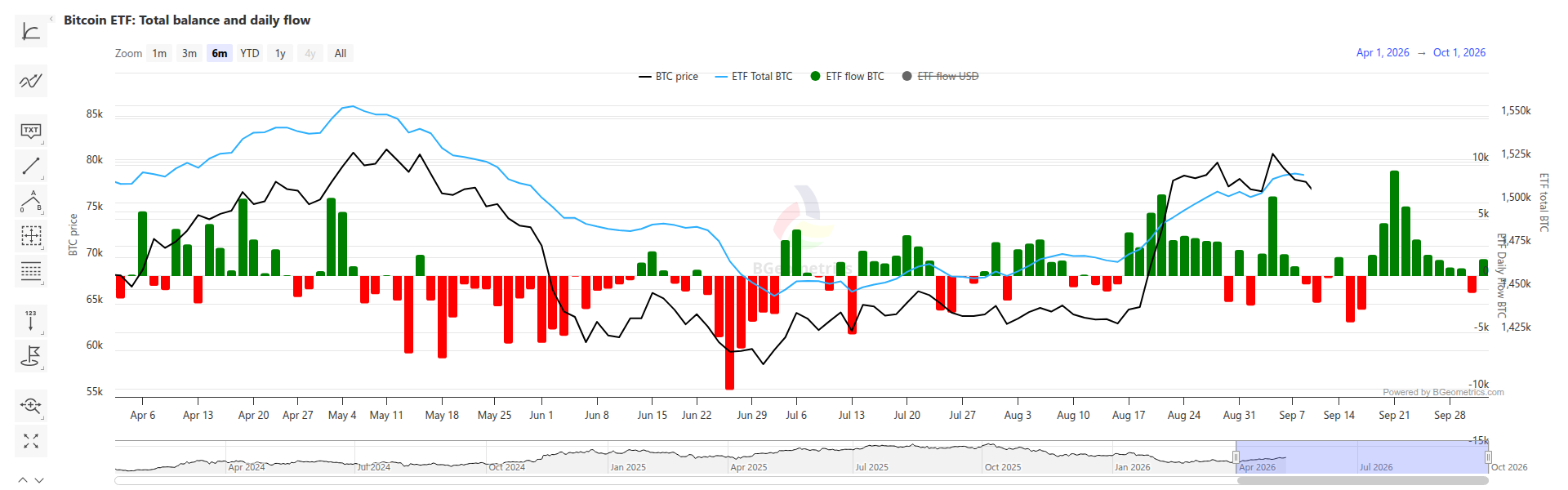Click the Oct 2026 navigator label
The height and width of the screenshot is (490, 1568).
[1509, 467]
